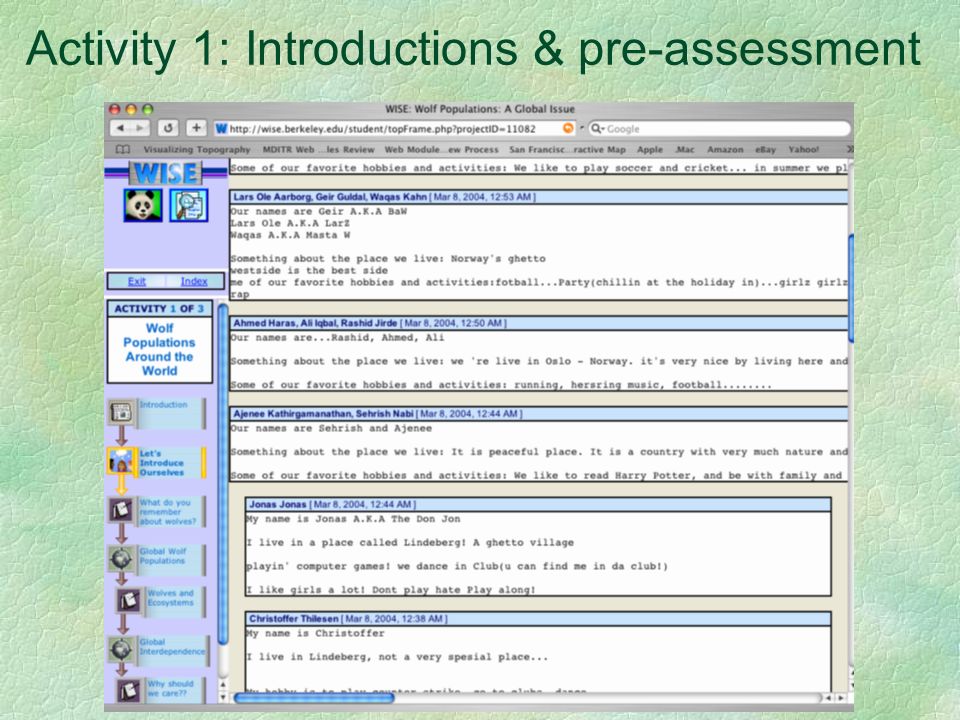Select the Ajenee Kathirgamanathan post header
960x720 pixels.
539,413
